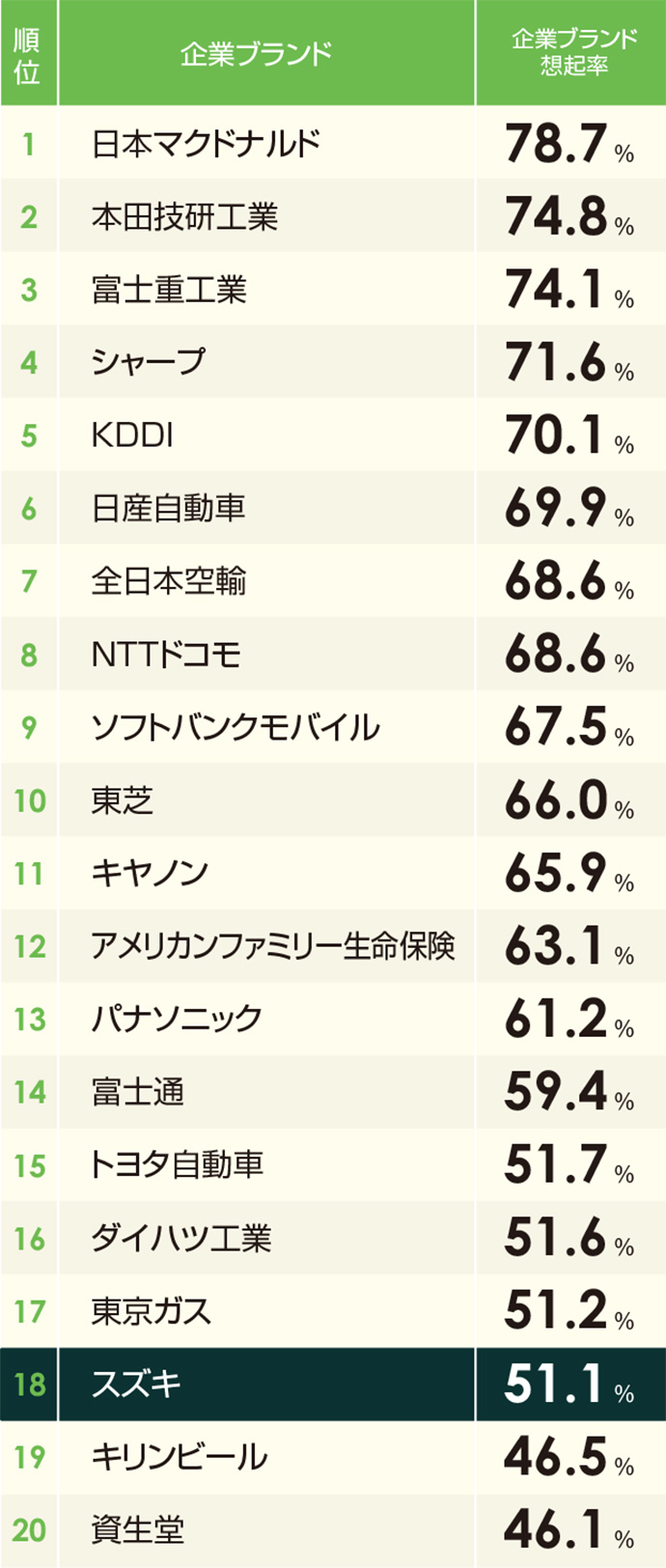Click the シャープ brand name
Screen dimensions: 666x1568
(x=149, y=362)
